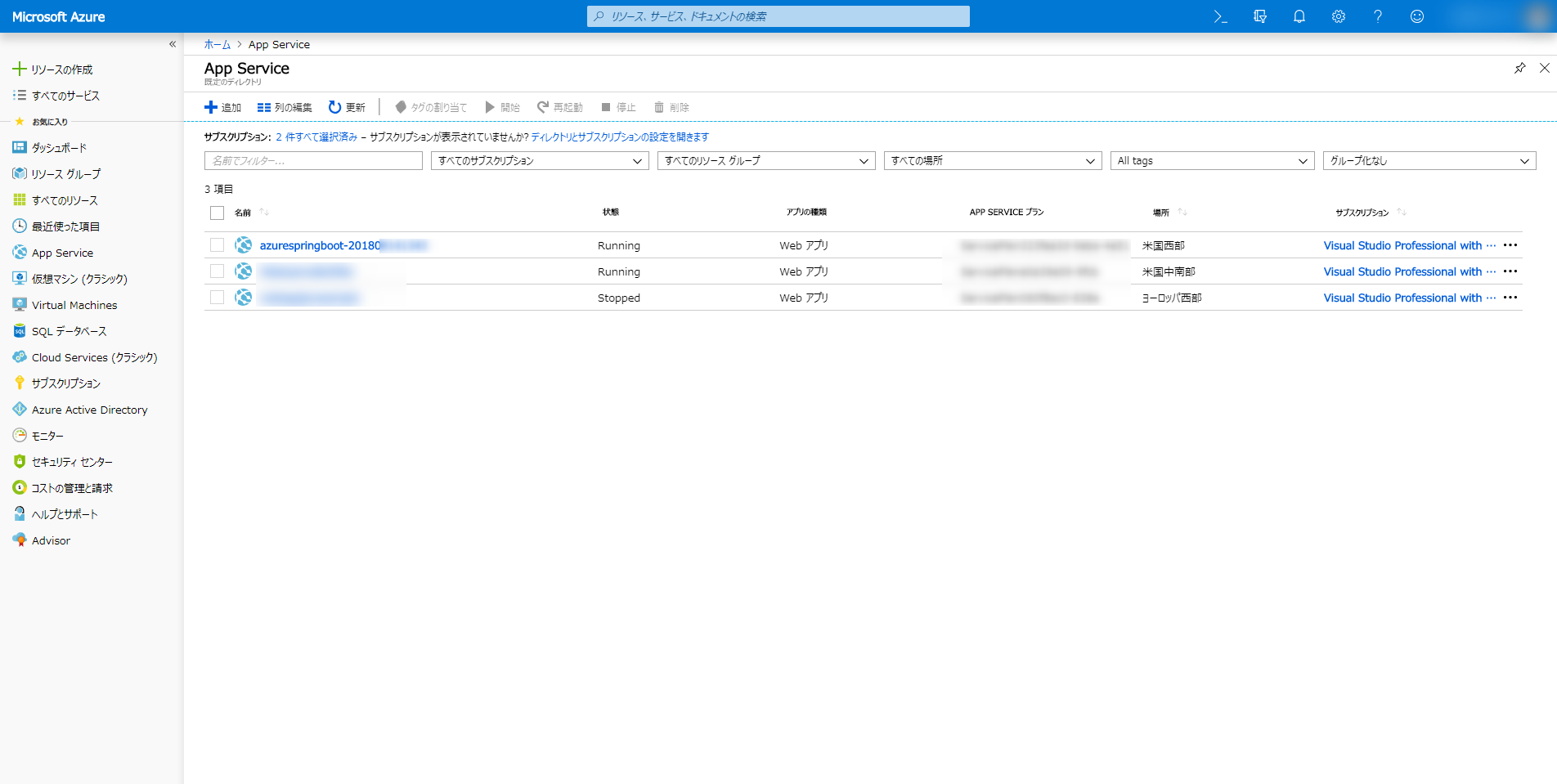Check the 米国中南部 row checkbox
Viewport: 1557px width, 784px height.
coord(217,271)
